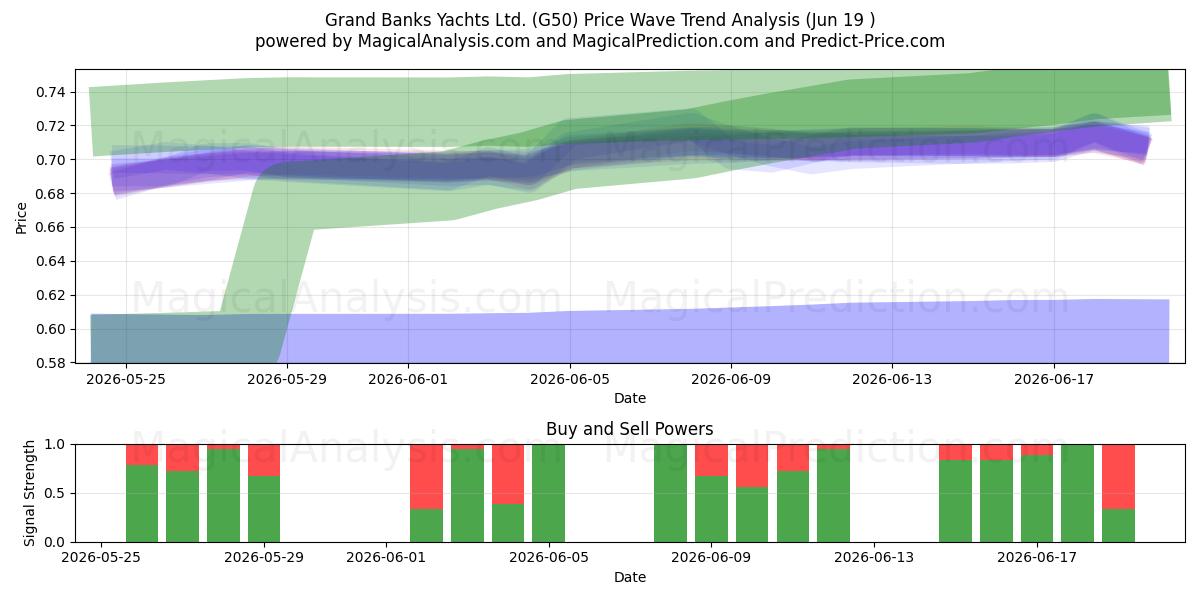Click the red sell segment of the last bar, 2026-06-19

pos(1118,476)
